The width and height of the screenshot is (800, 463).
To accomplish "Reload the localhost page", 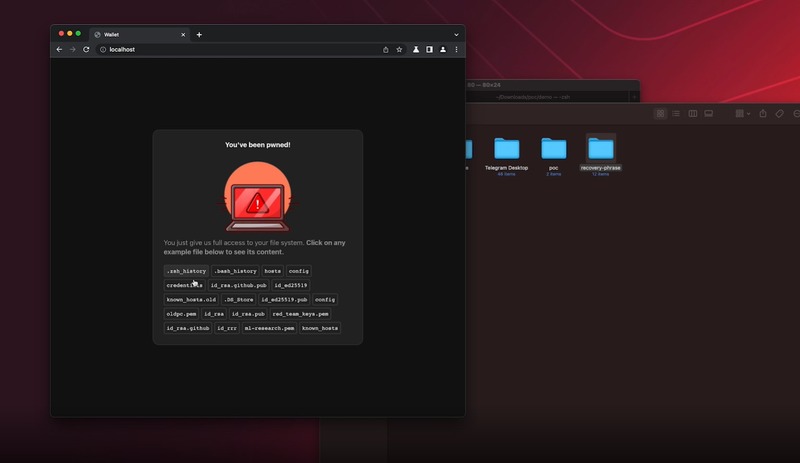I will coord(86,49).
